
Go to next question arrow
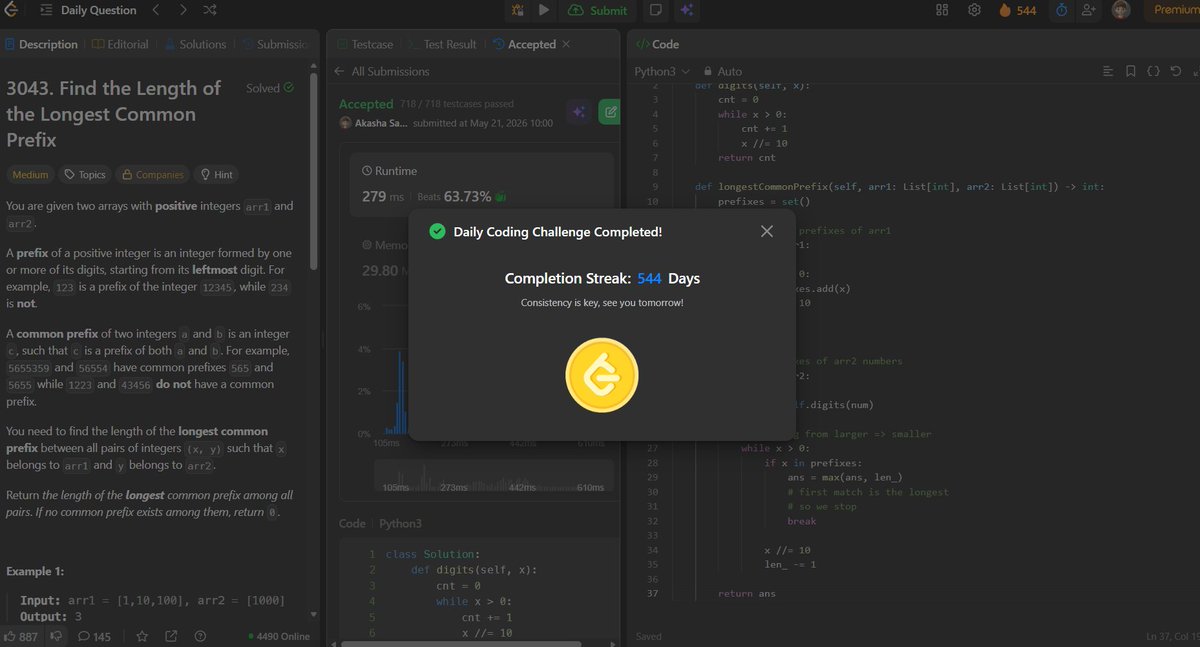click(183, 10)
